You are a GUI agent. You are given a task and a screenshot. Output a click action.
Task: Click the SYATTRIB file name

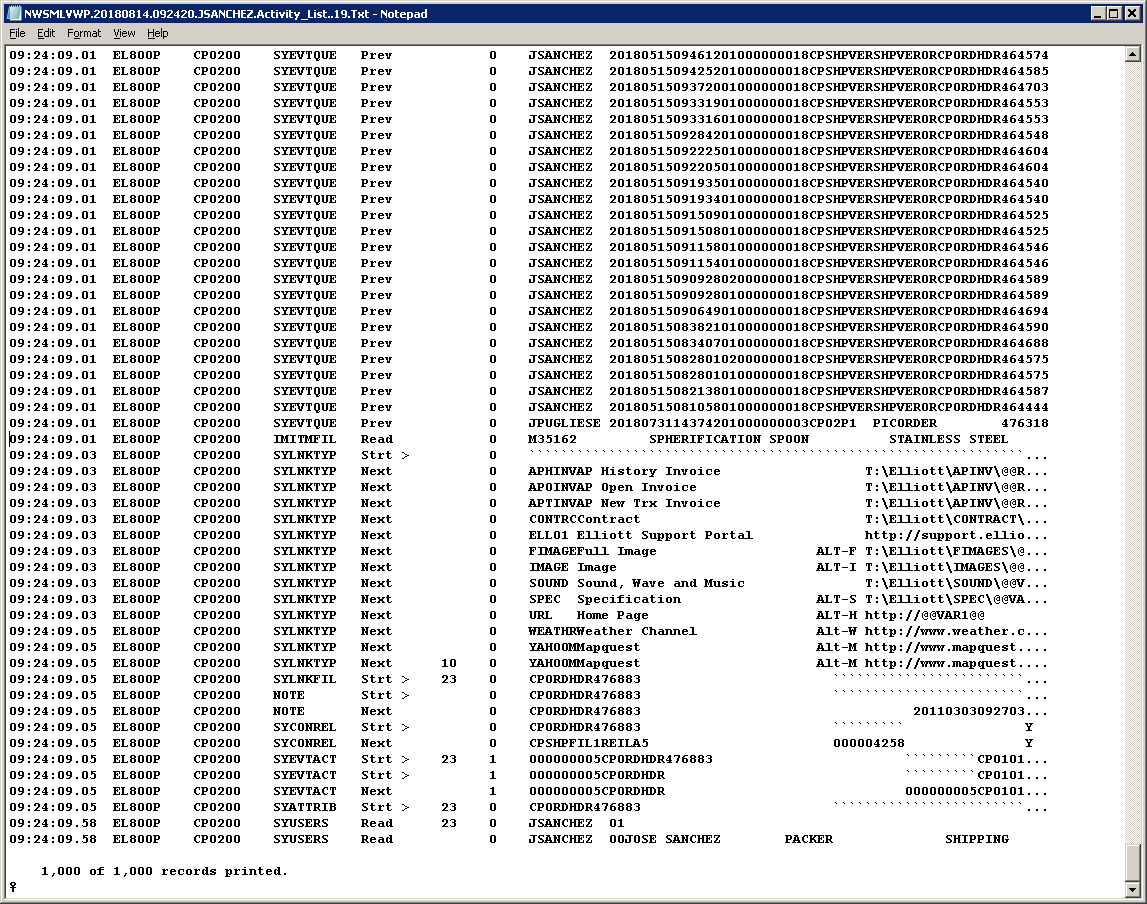[304, 807]
